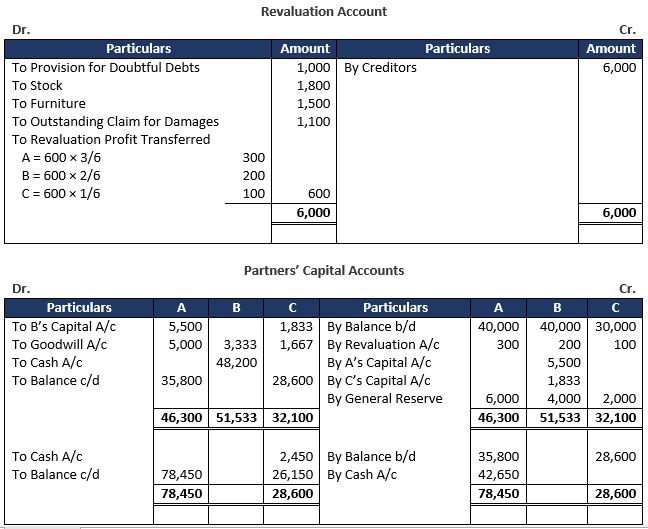Screen dimensions: 648x529
Task: Click the Revaluation Account title
Action: pos(324,12)
